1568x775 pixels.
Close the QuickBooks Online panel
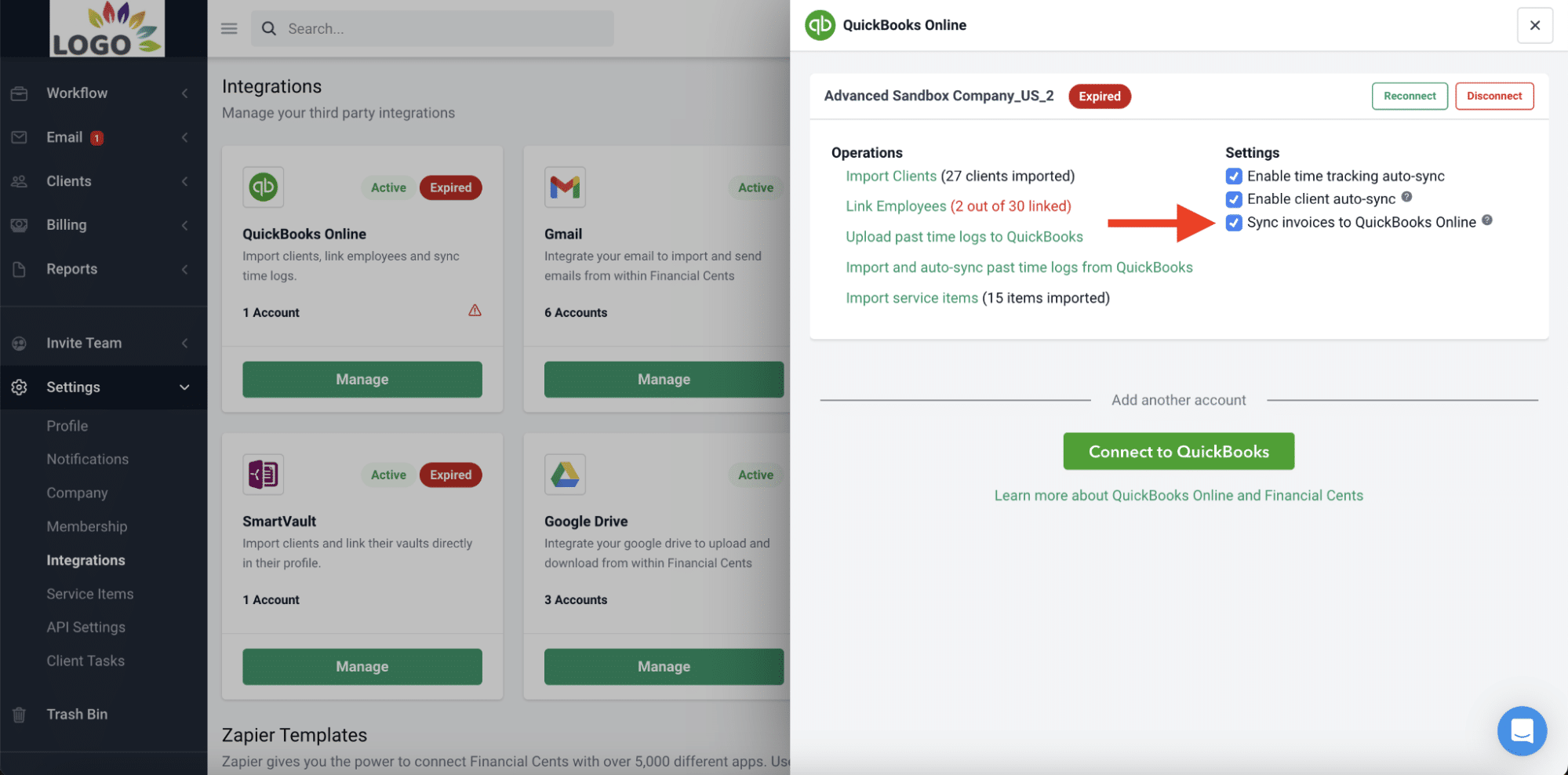tap(1535, 25)
